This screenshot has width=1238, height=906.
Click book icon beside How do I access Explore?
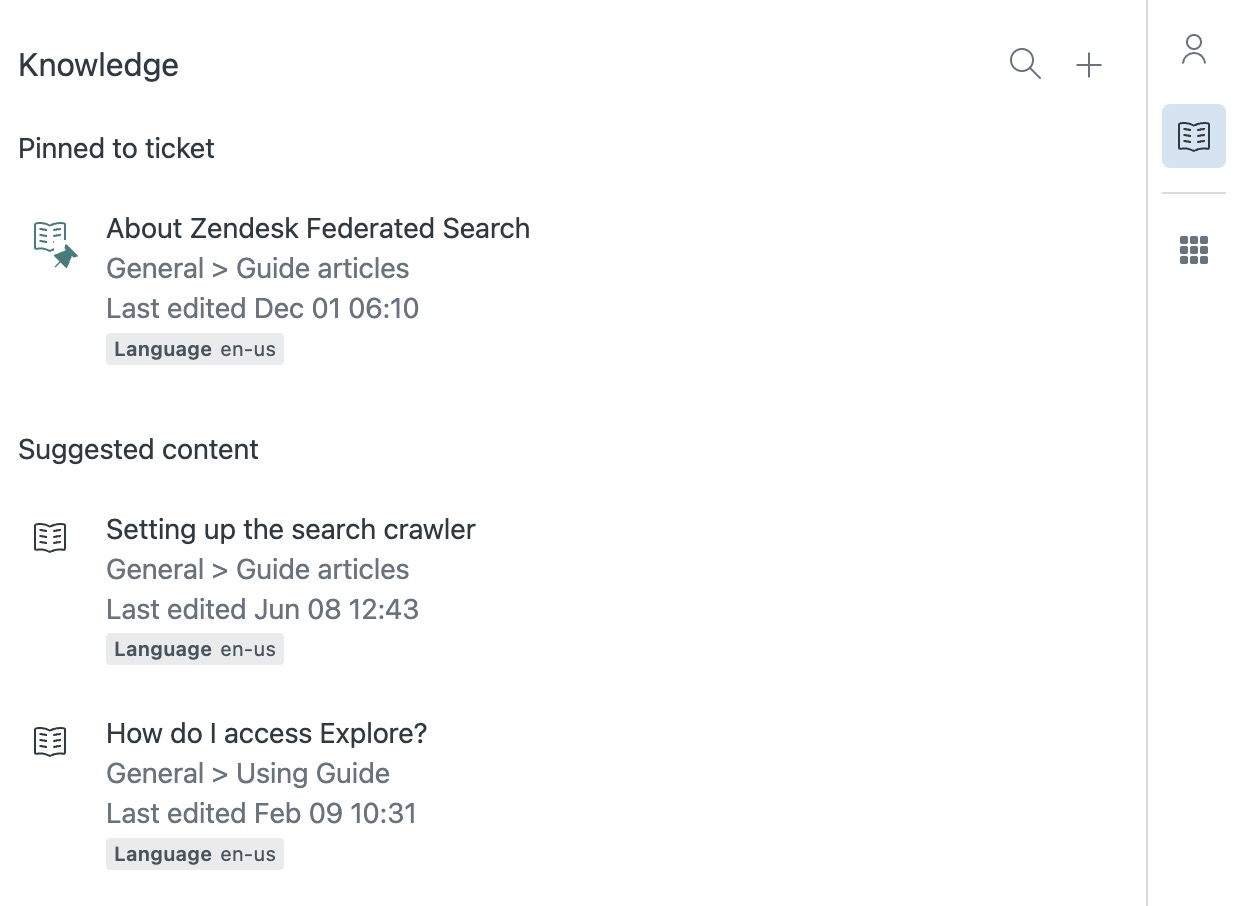(50, 741)
